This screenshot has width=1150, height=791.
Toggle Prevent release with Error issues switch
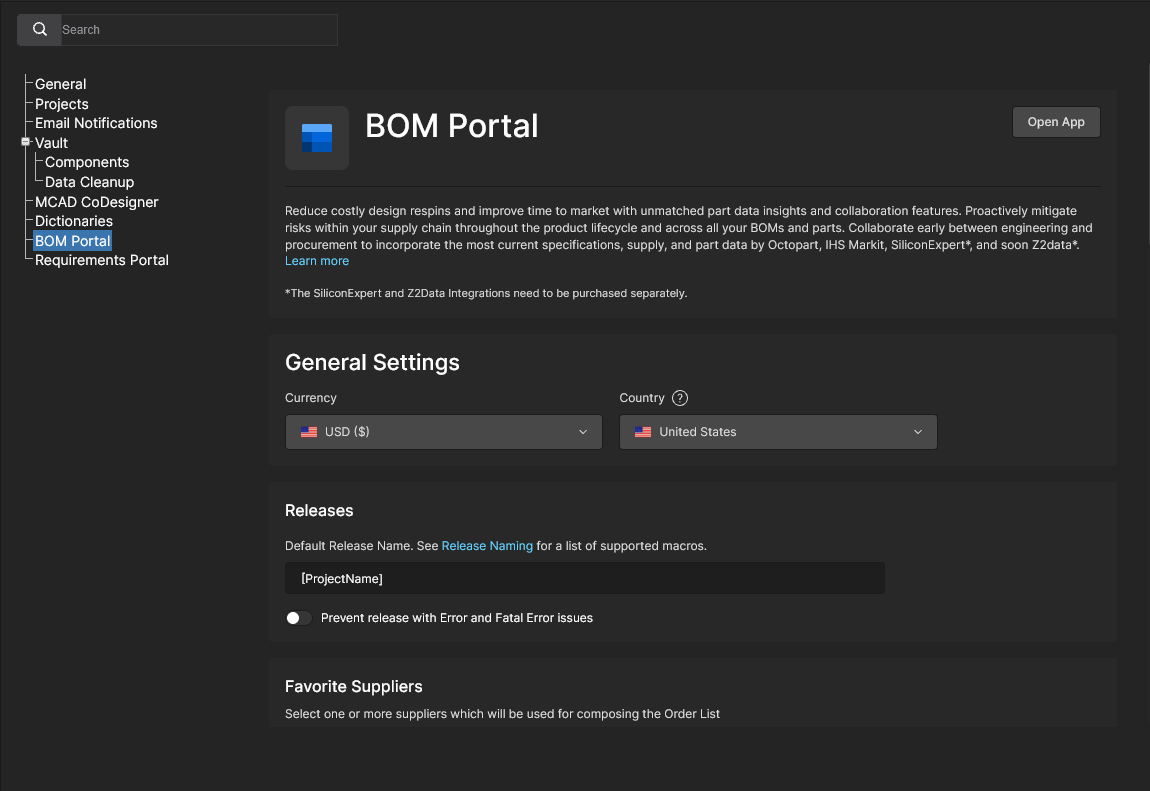pos(298,618)
